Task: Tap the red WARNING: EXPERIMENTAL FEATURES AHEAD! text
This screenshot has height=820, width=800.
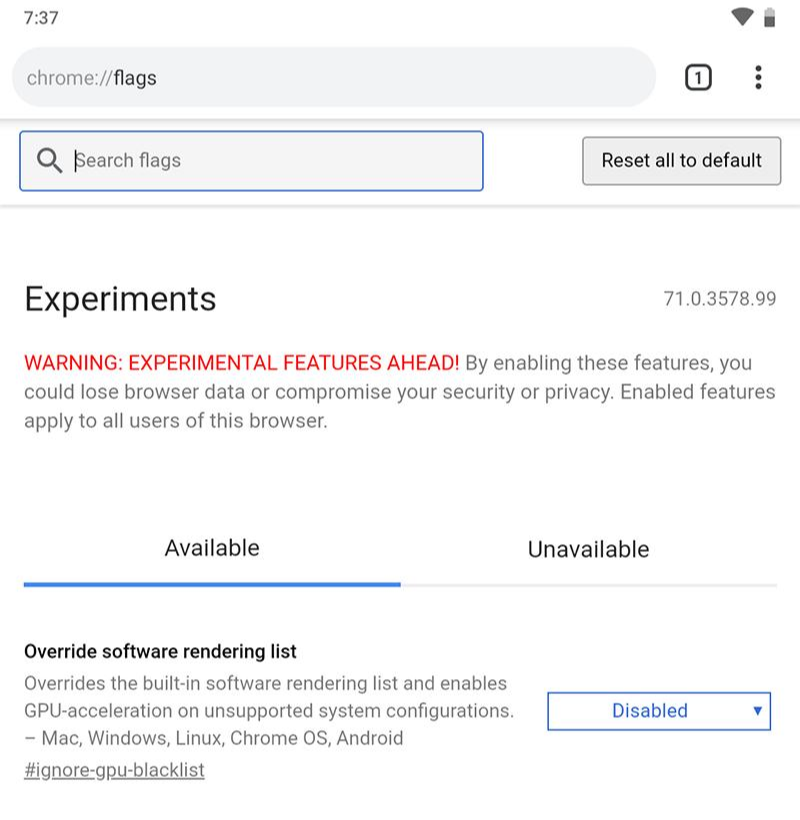Action: click(x=242, y=362)
